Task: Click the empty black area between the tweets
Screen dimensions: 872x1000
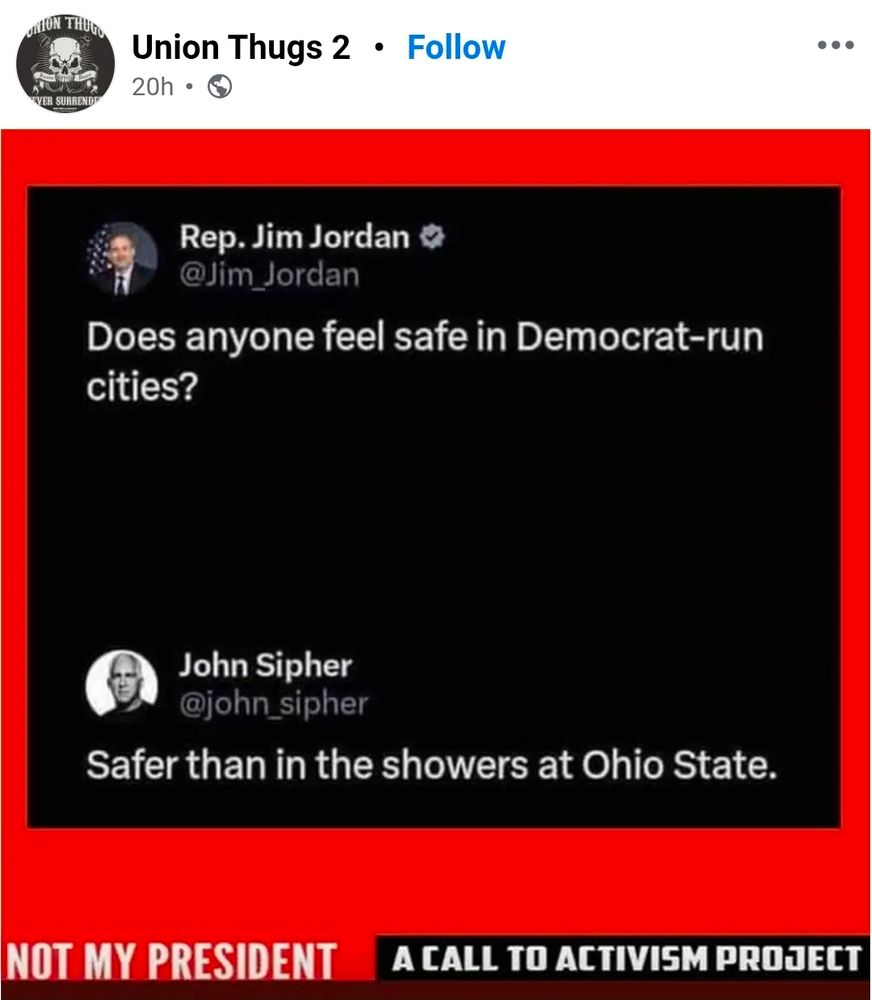Action: point(434,523)
